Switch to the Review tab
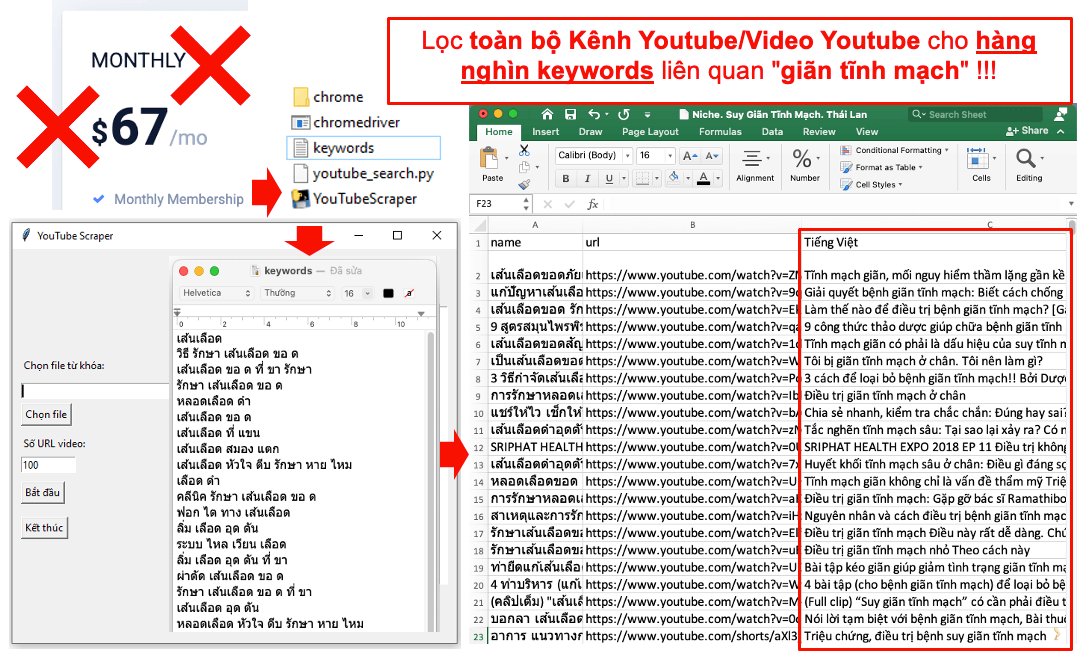The image size is (1083, 655). [819, 132]
